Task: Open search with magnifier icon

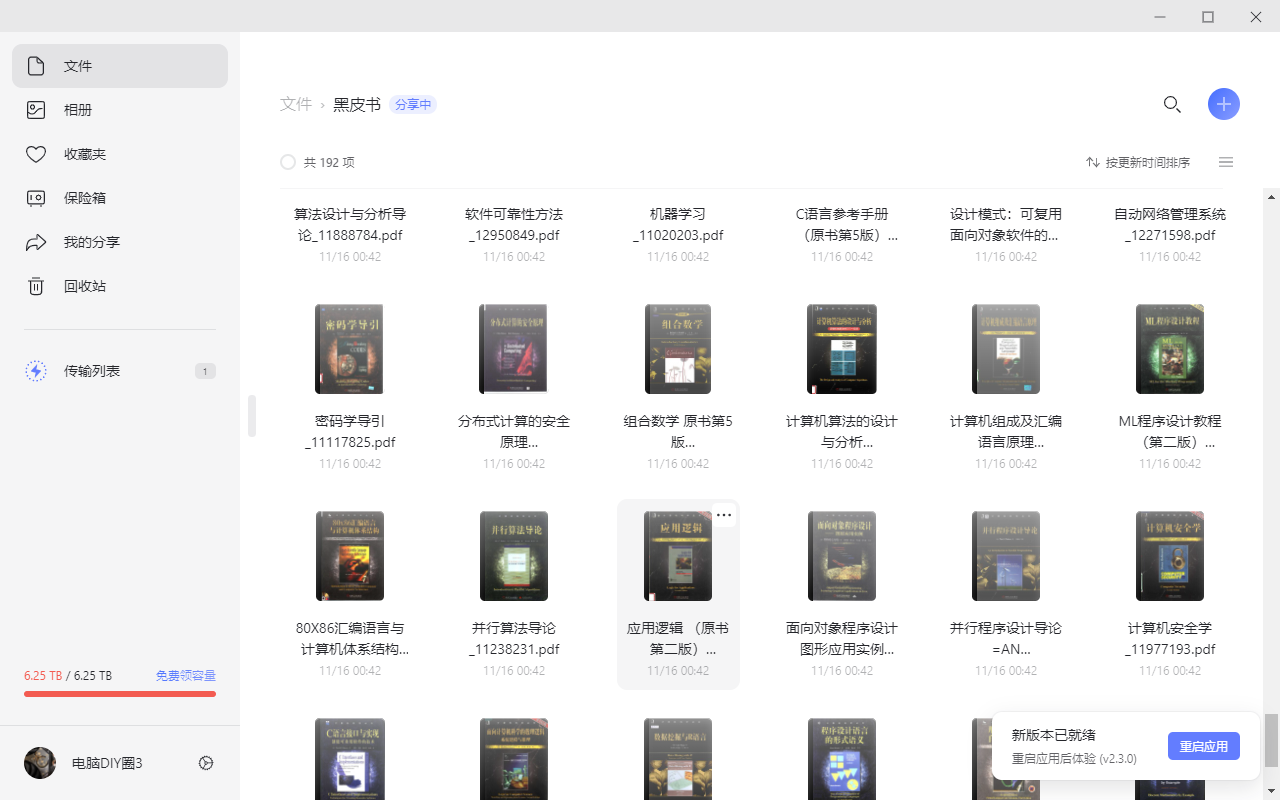Action: pyautogui.click(x=1172, y=104)
